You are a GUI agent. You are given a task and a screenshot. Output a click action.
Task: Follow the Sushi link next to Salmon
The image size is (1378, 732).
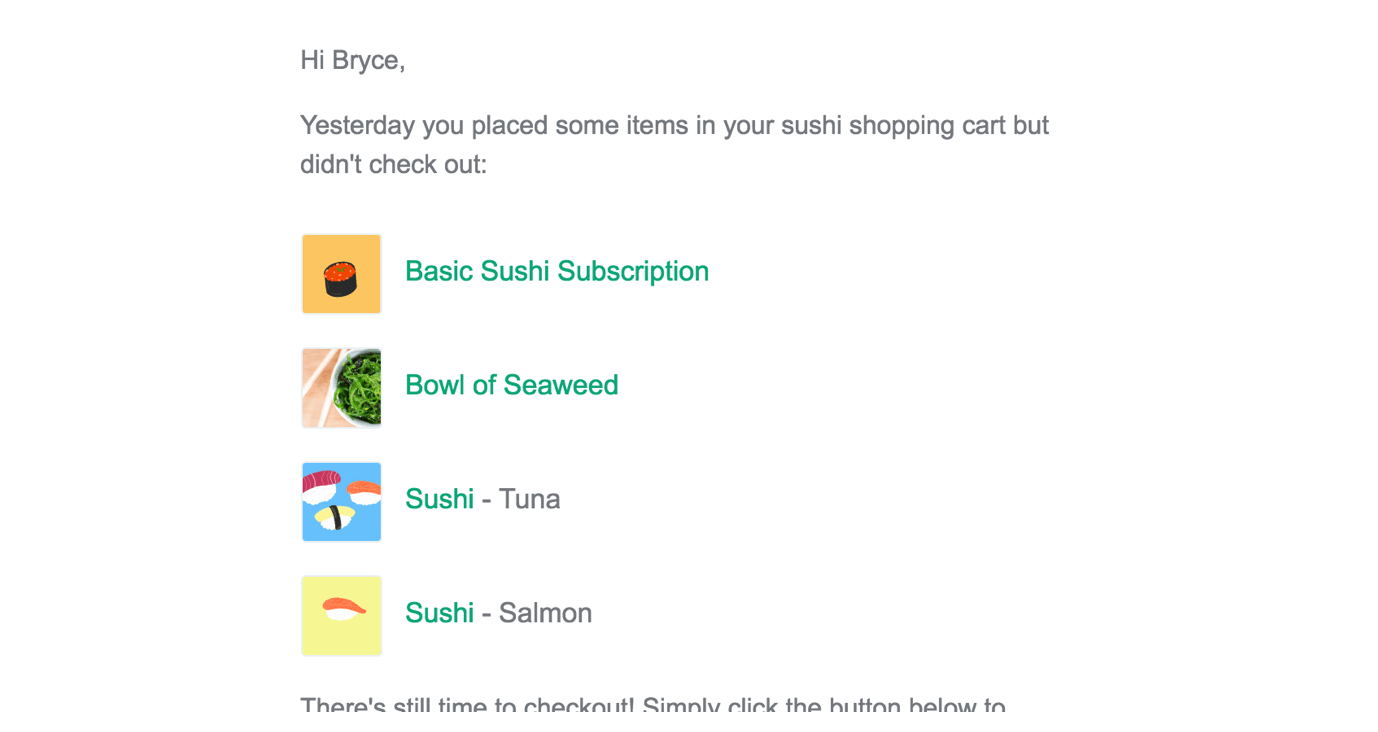click(439, 613)
